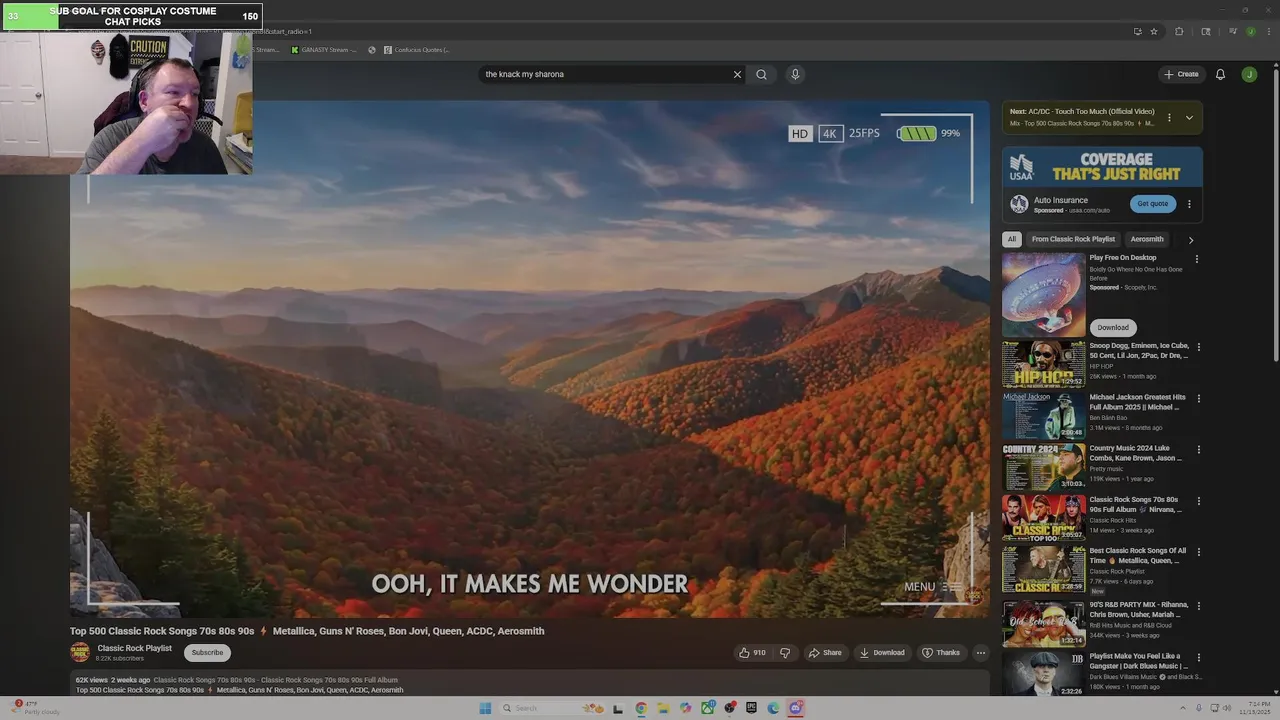Viewport: 1280px width, 720px height.
Task: Open Michael Jackson Greatest Hits video title
Action: [x=1138, y=402]
